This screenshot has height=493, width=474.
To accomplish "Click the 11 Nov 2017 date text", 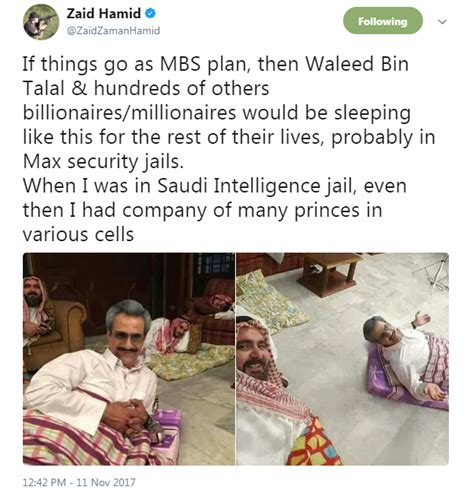I will point(106,482).
